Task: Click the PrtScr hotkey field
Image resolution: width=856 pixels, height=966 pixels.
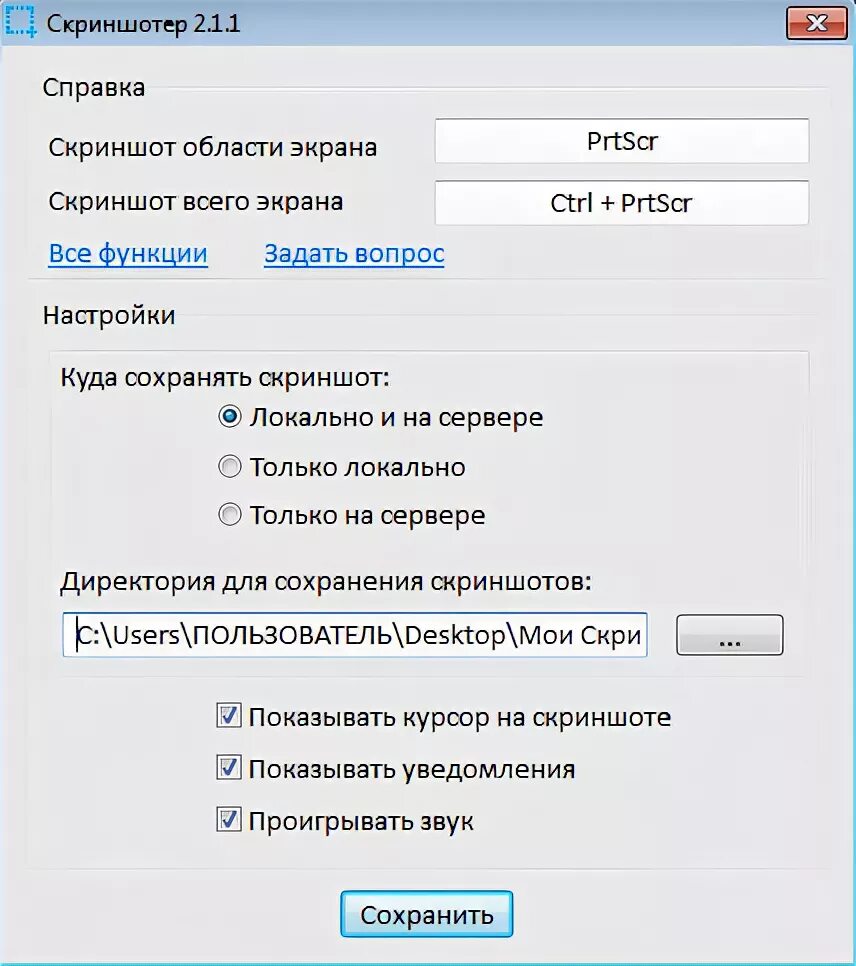Action: point(621,141)
